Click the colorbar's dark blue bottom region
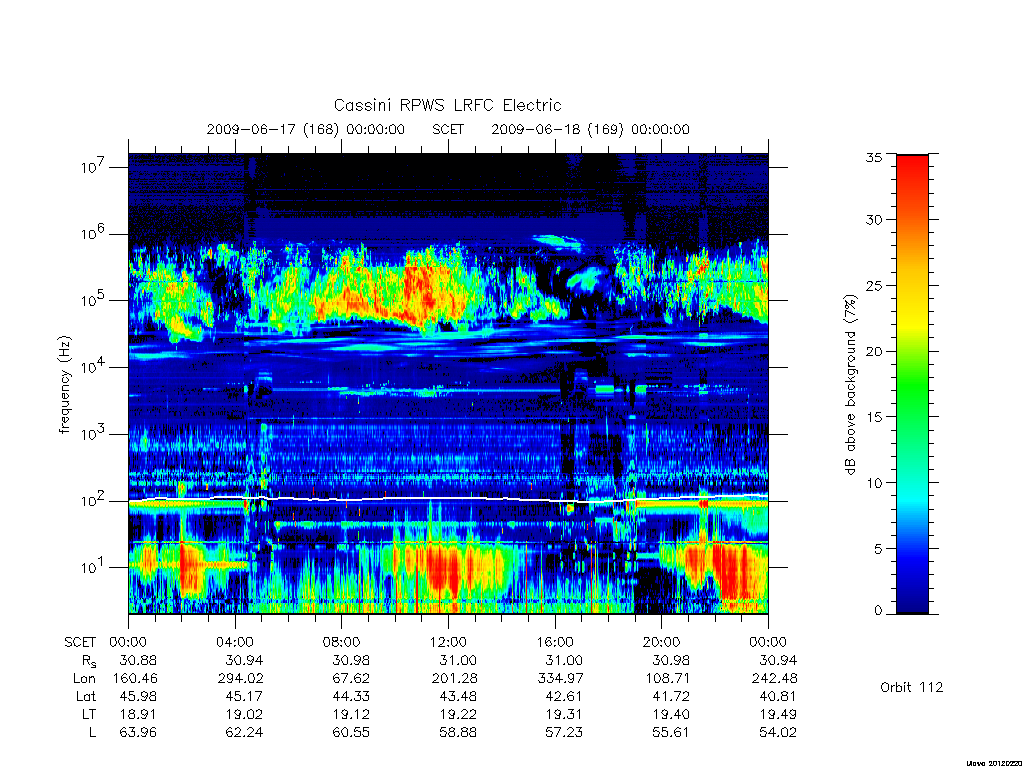1024x768 pixels. [x=912, y=598]
